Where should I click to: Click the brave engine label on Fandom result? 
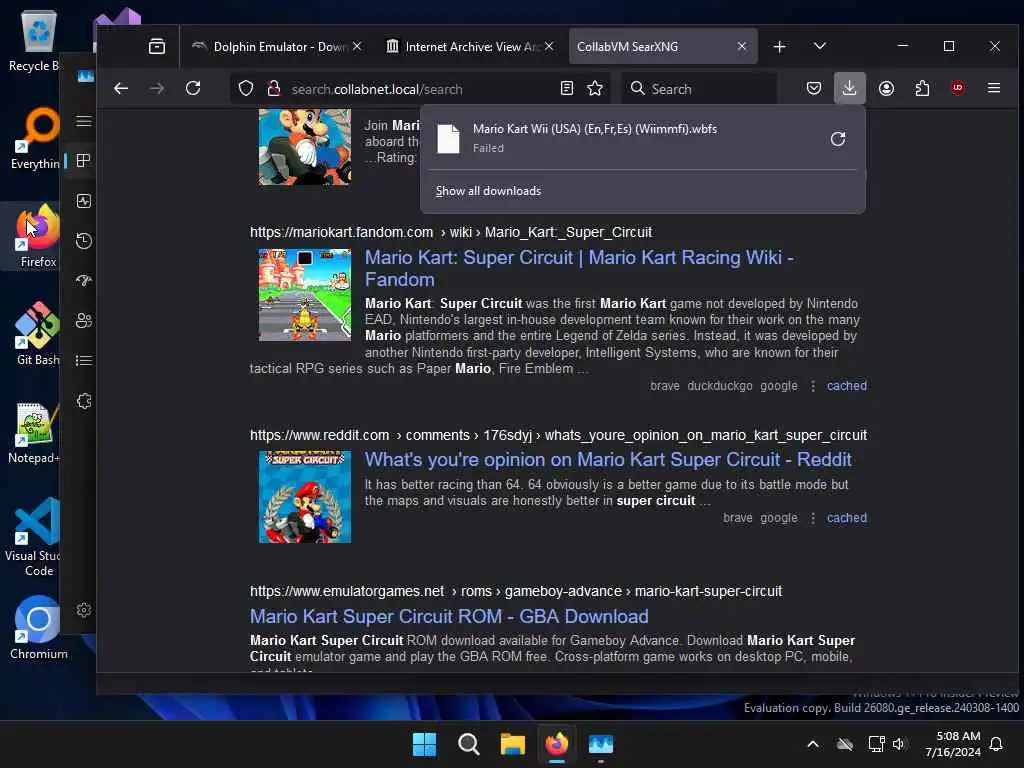point(665,386)
